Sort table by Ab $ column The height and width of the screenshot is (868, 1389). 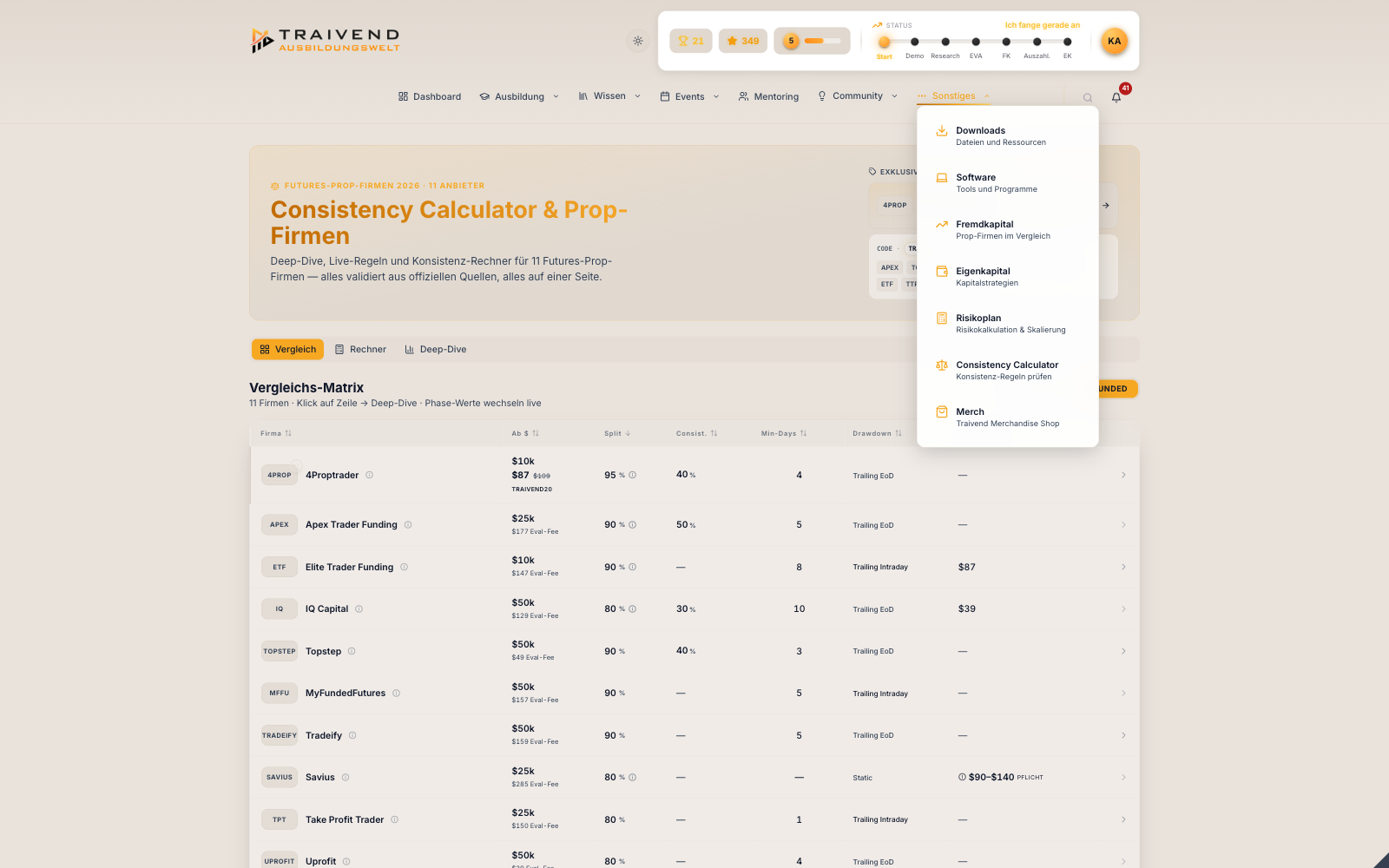click(525, 433)
